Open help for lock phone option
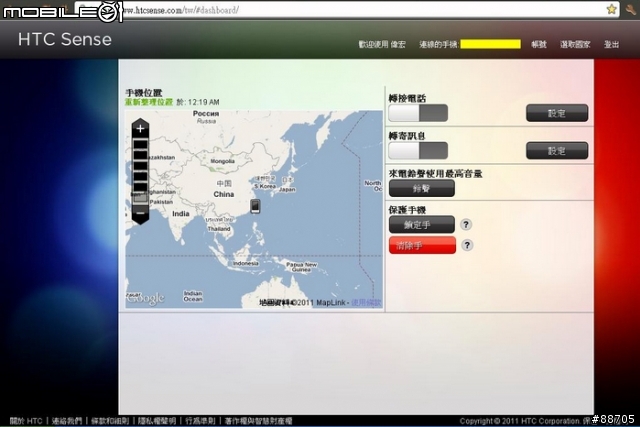 [x=466, y=224]
